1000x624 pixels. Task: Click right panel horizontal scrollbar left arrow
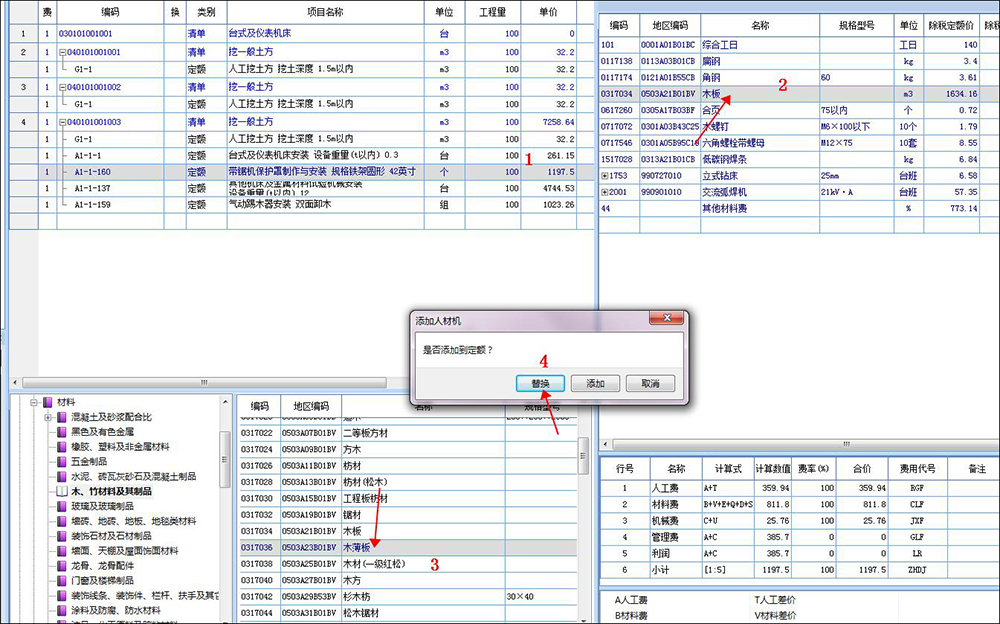[606, 444]
